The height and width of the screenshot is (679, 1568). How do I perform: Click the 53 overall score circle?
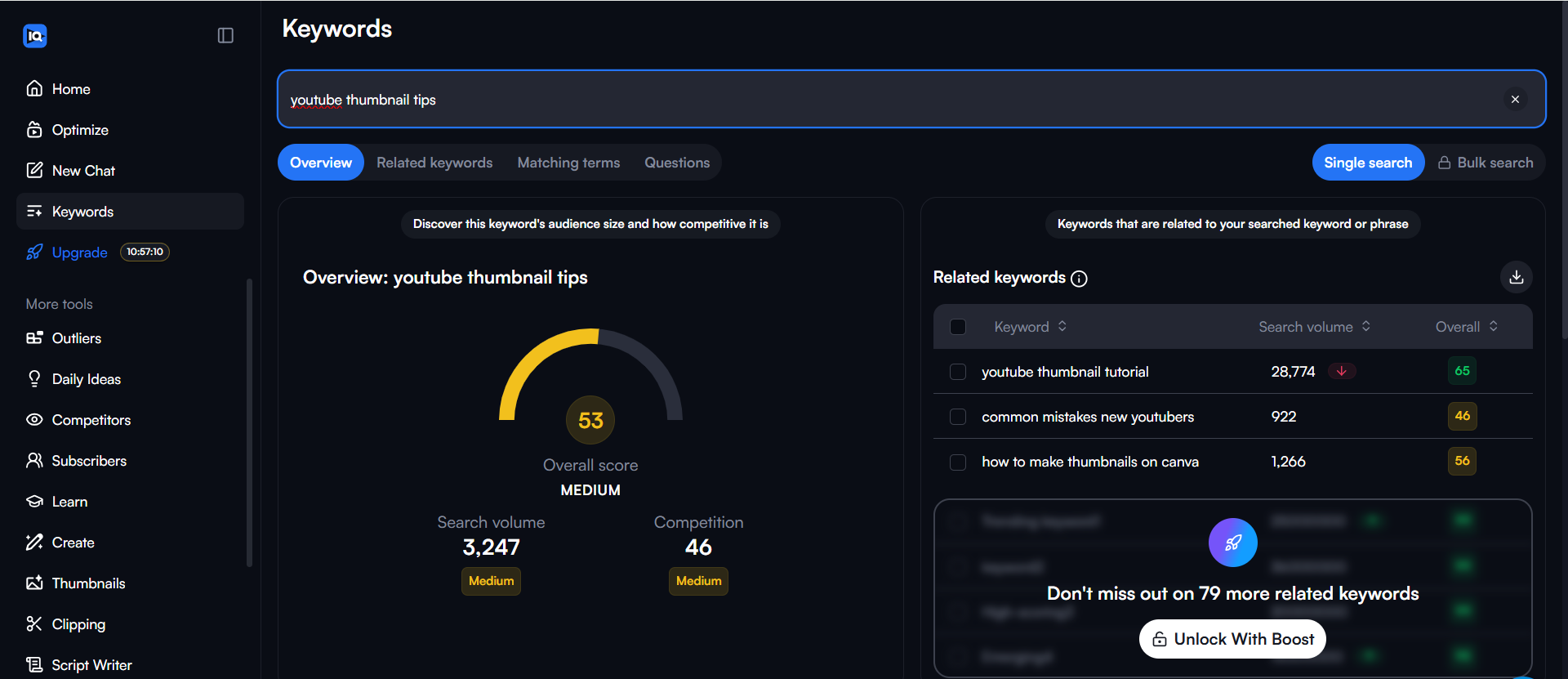pos(590,420)
